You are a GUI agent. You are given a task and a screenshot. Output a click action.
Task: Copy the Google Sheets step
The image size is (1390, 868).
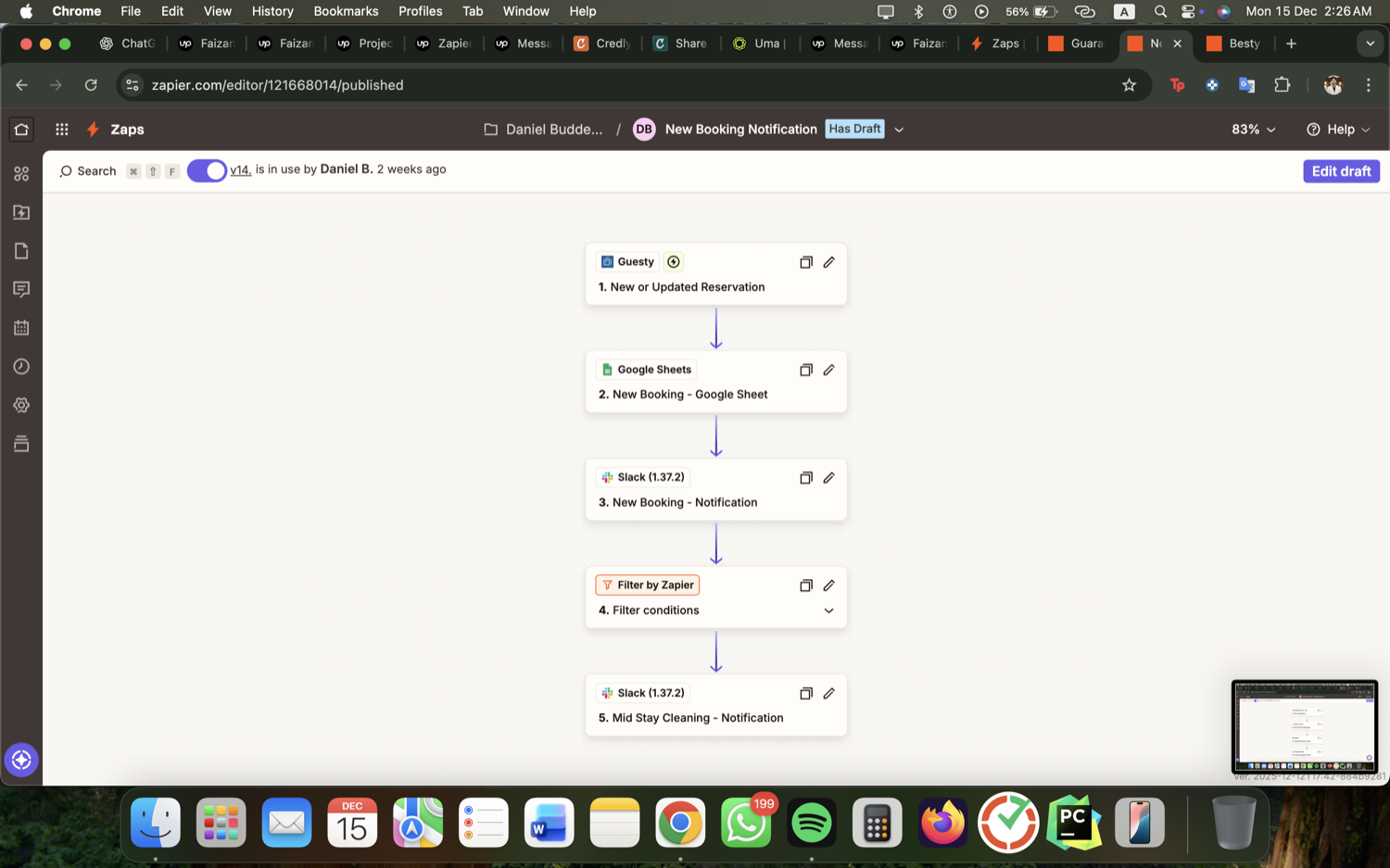pos(806,370)
